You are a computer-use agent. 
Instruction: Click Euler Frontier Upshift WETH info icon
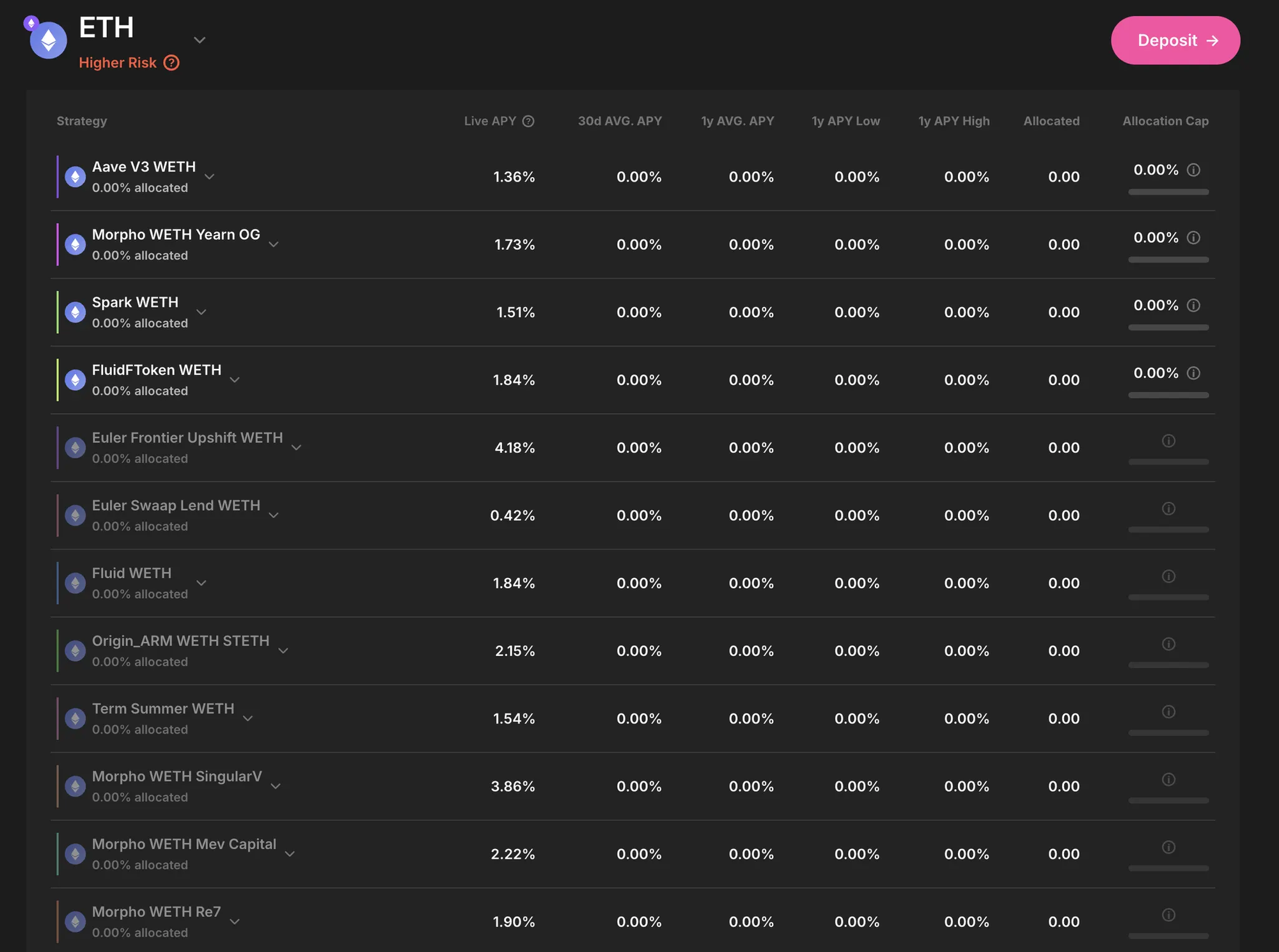point(1168,441)
